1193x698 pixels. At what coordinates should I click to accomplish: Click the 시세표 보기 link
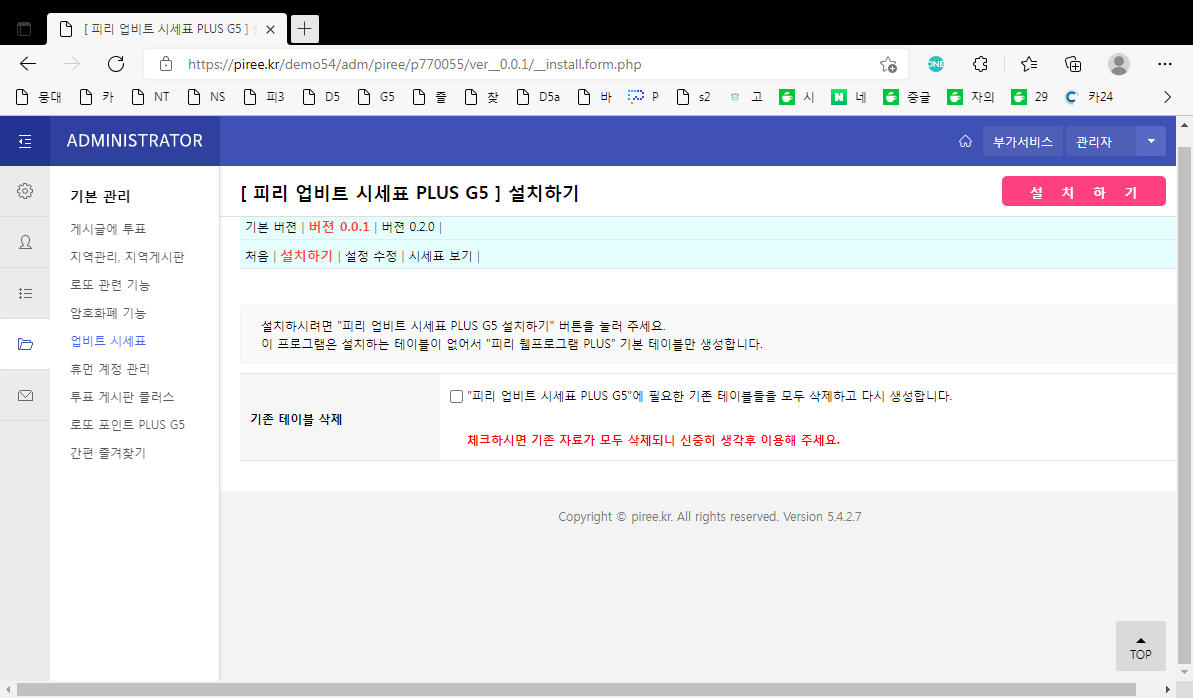[439, 256]
